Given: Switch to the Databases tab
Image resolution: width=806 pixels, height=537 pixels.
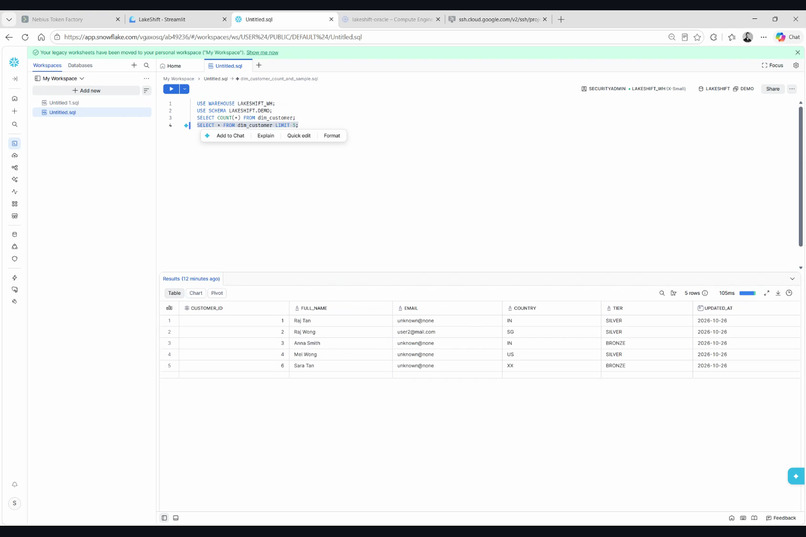Looking at the screenshot, I should point(80,65).
